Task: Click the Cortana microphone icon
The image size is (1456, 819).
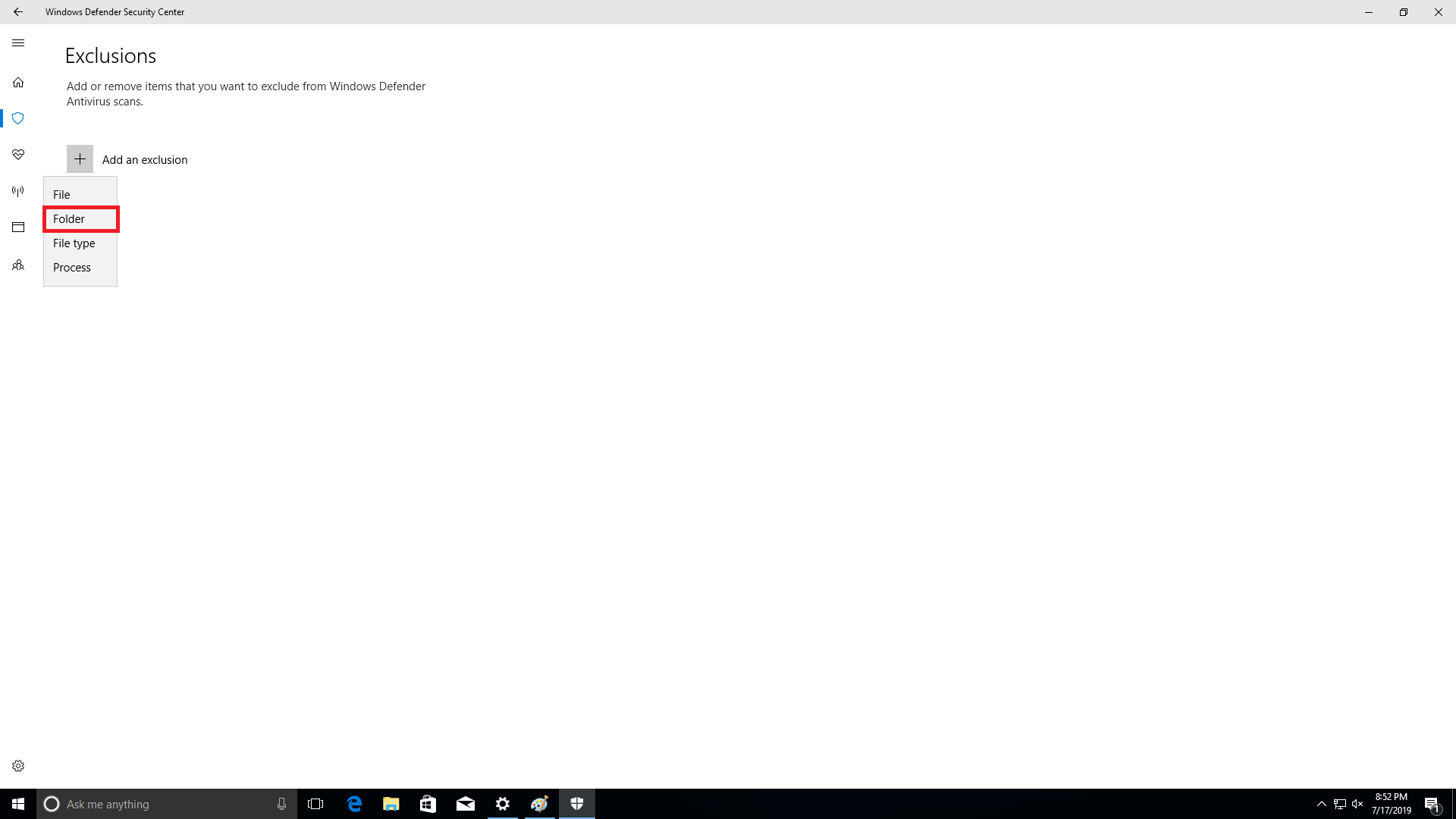Action: click(281, 804)
